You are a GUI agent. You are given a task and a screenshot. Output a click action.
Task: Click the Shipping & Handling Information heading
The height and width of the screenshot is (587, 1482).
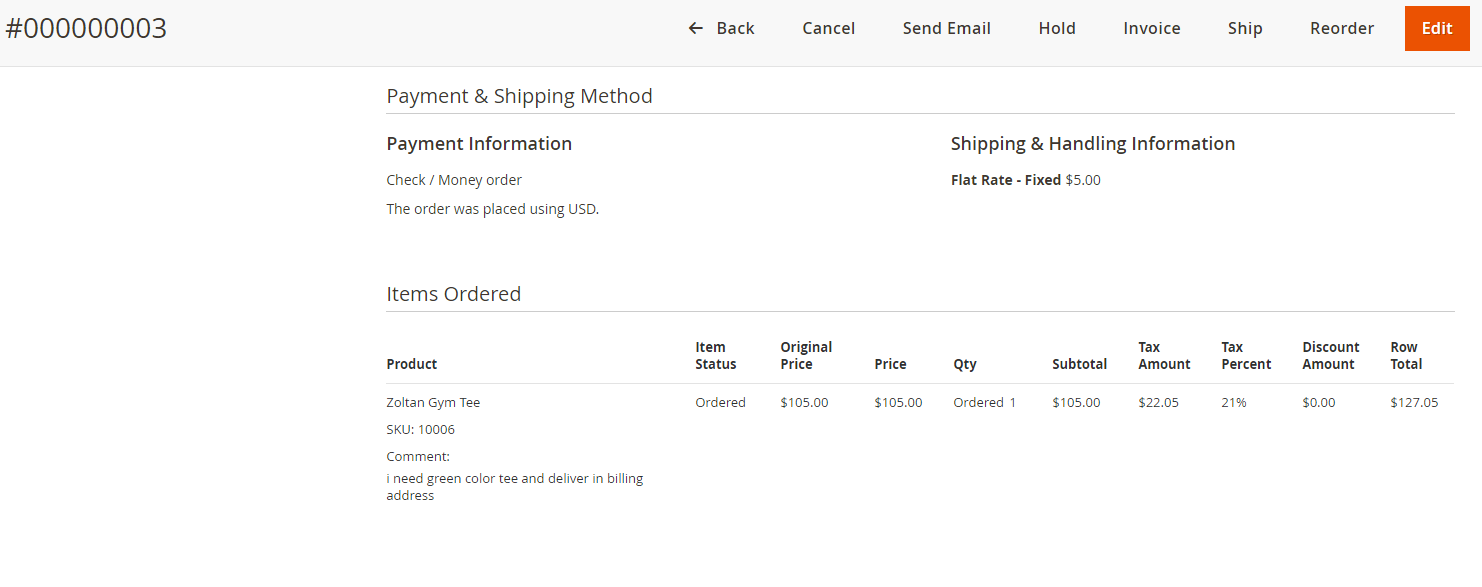click(x=1092, y=144)
